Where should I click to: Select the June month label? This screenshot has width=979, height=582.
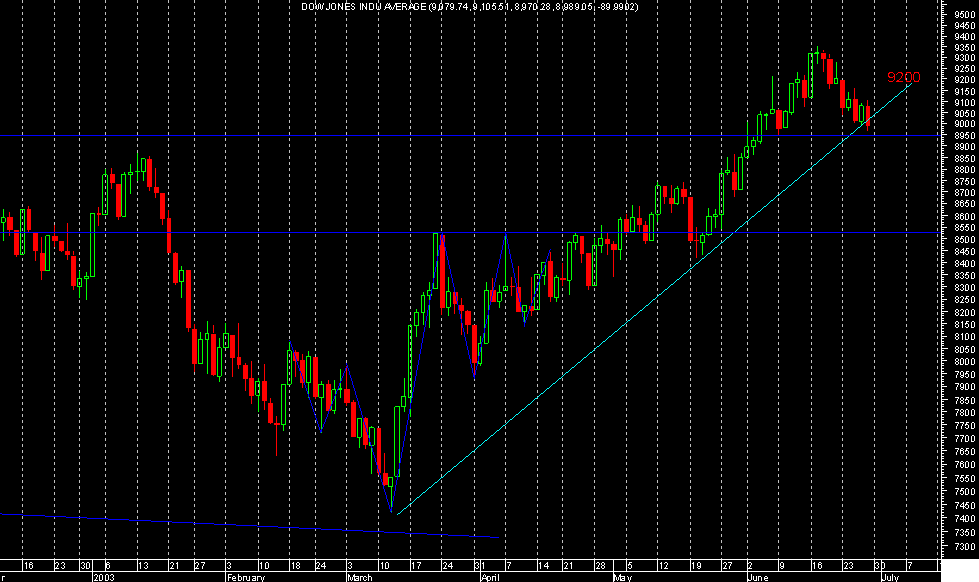[x=757, y=578]
